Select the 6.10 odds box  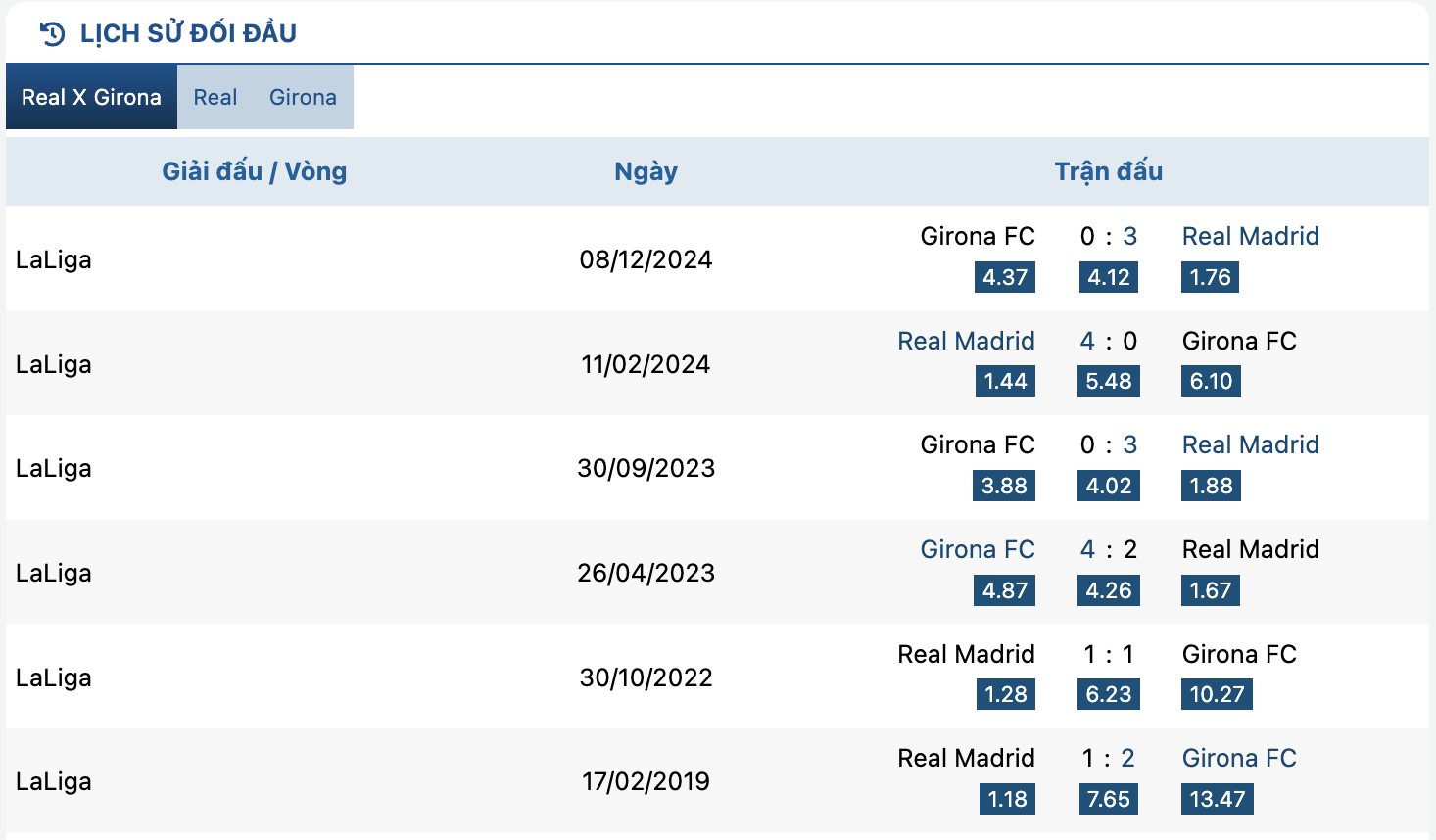pos(1212,381)
